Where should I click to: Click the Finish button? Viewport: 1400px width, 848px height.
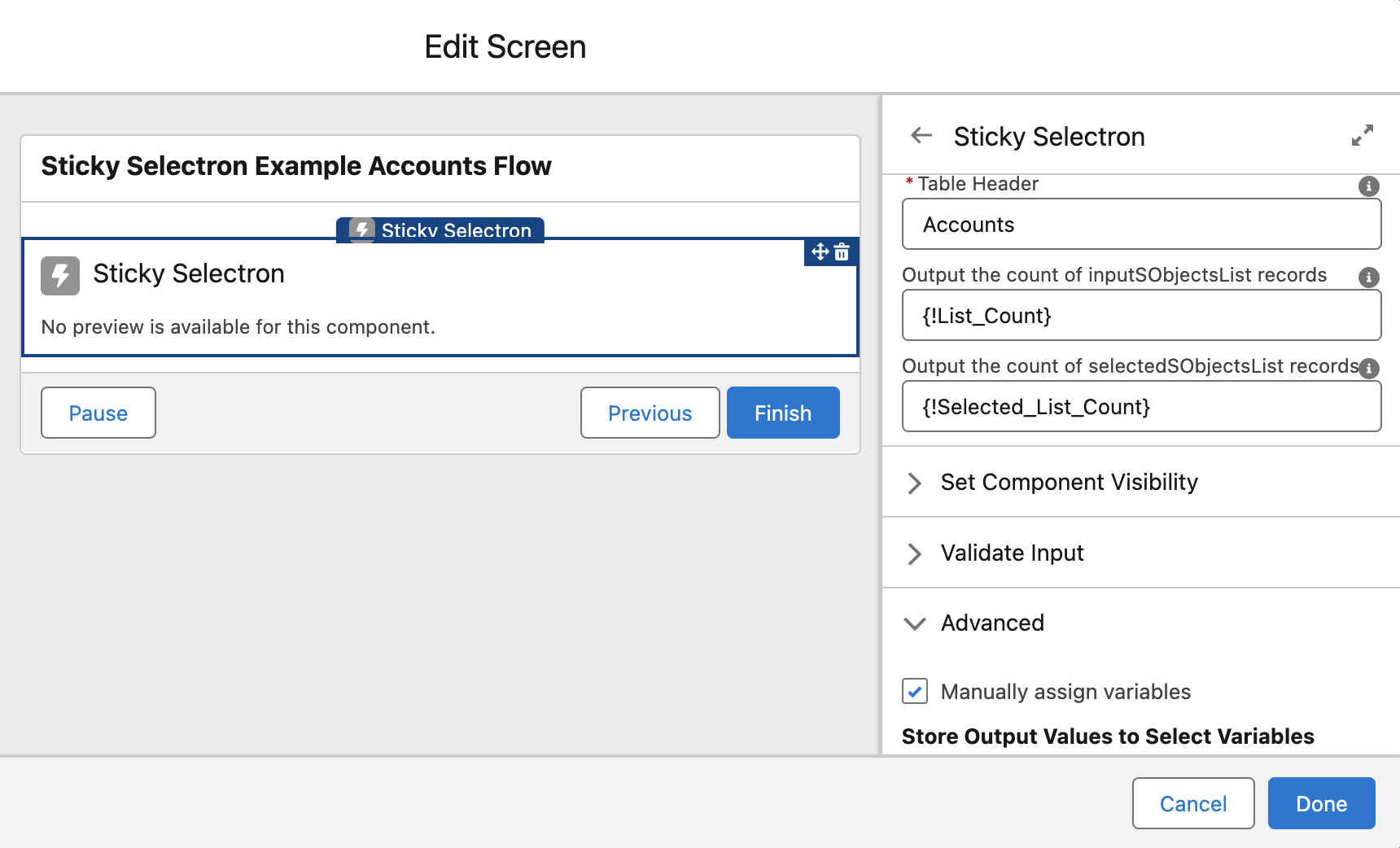tap(783, 413)
